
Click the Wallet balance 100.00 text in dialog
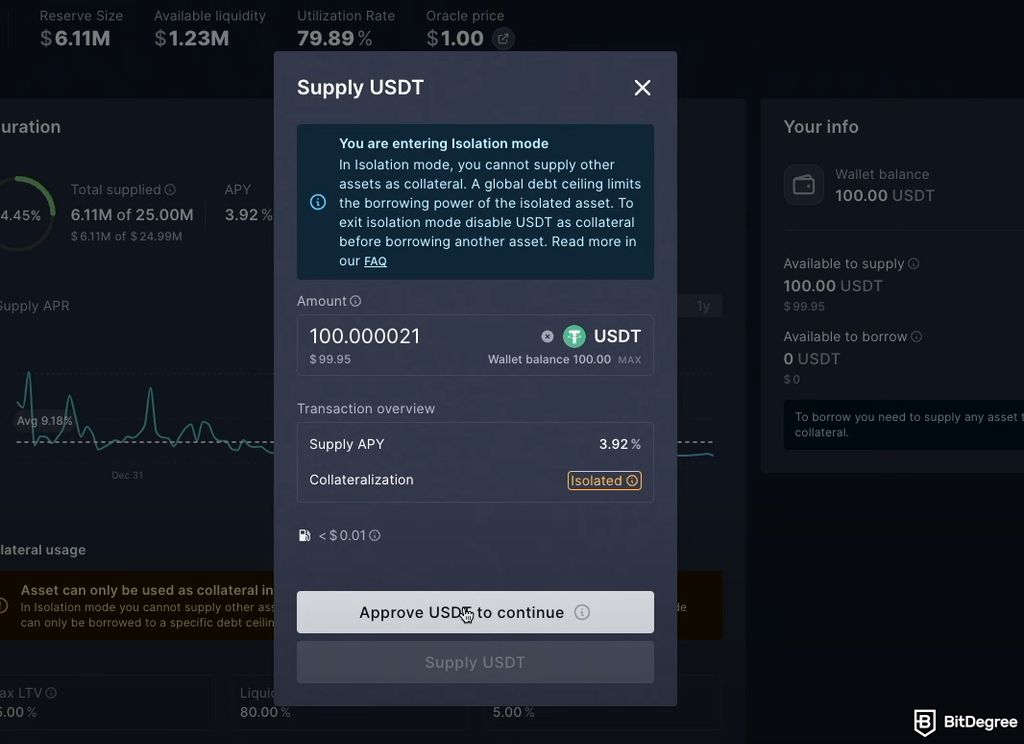549,359
